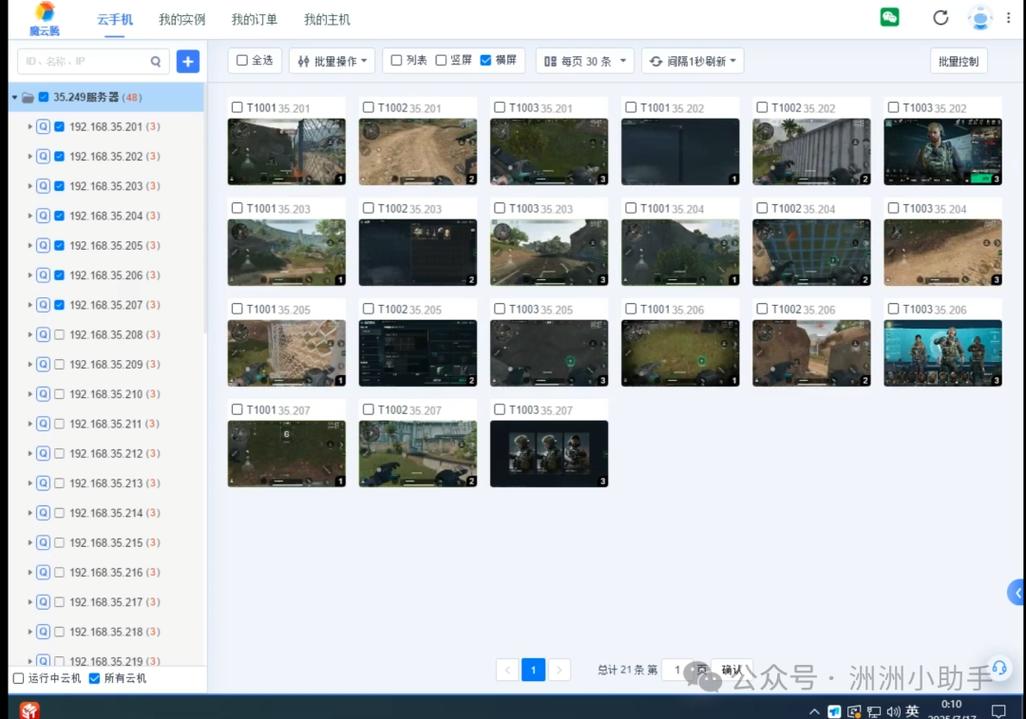Click the 英 input method indicator
The image size is (1026, 719).
click(x=912, y=711)
